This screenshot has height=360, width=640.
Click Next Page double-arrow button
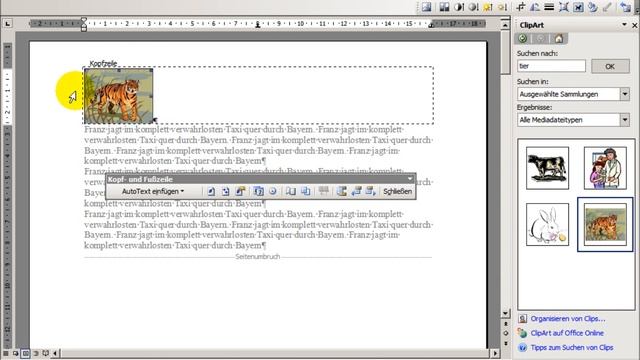pyautogui.click(x=506, y=343)
